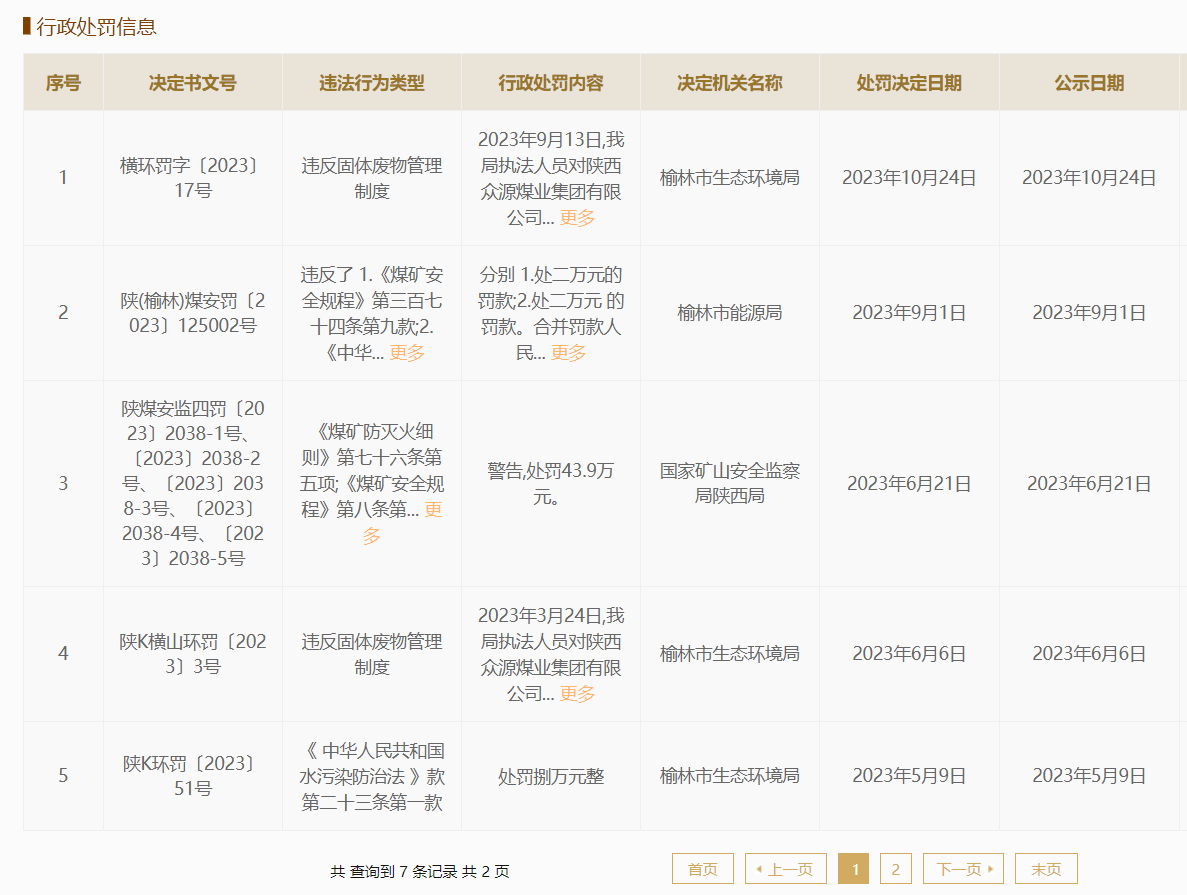Click the 公示日期 column header
The image size is (1187, 895).
pyautogui.click(x=1089, y=83)
